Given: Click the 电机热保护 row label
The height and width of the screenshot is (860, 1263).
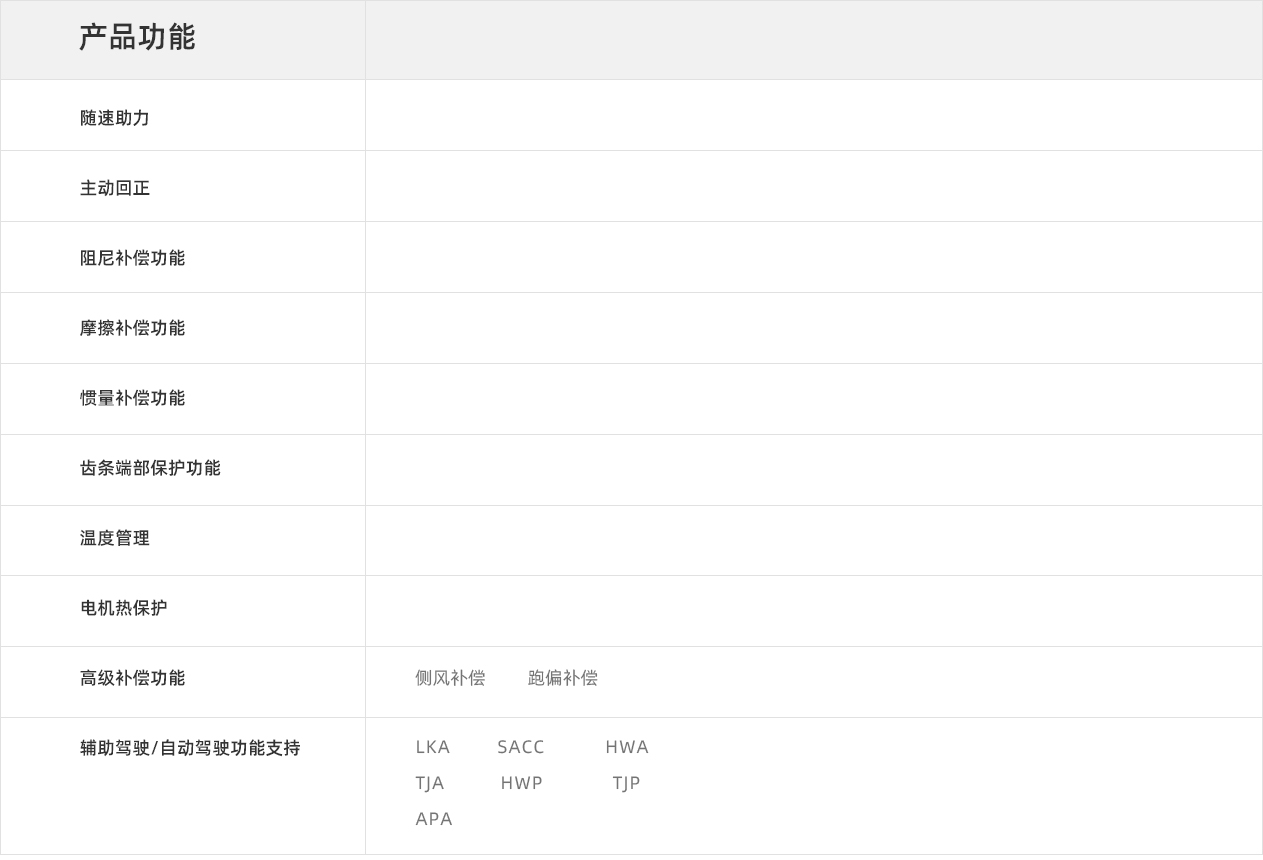Looking at the screenshot, I should 123,608.
